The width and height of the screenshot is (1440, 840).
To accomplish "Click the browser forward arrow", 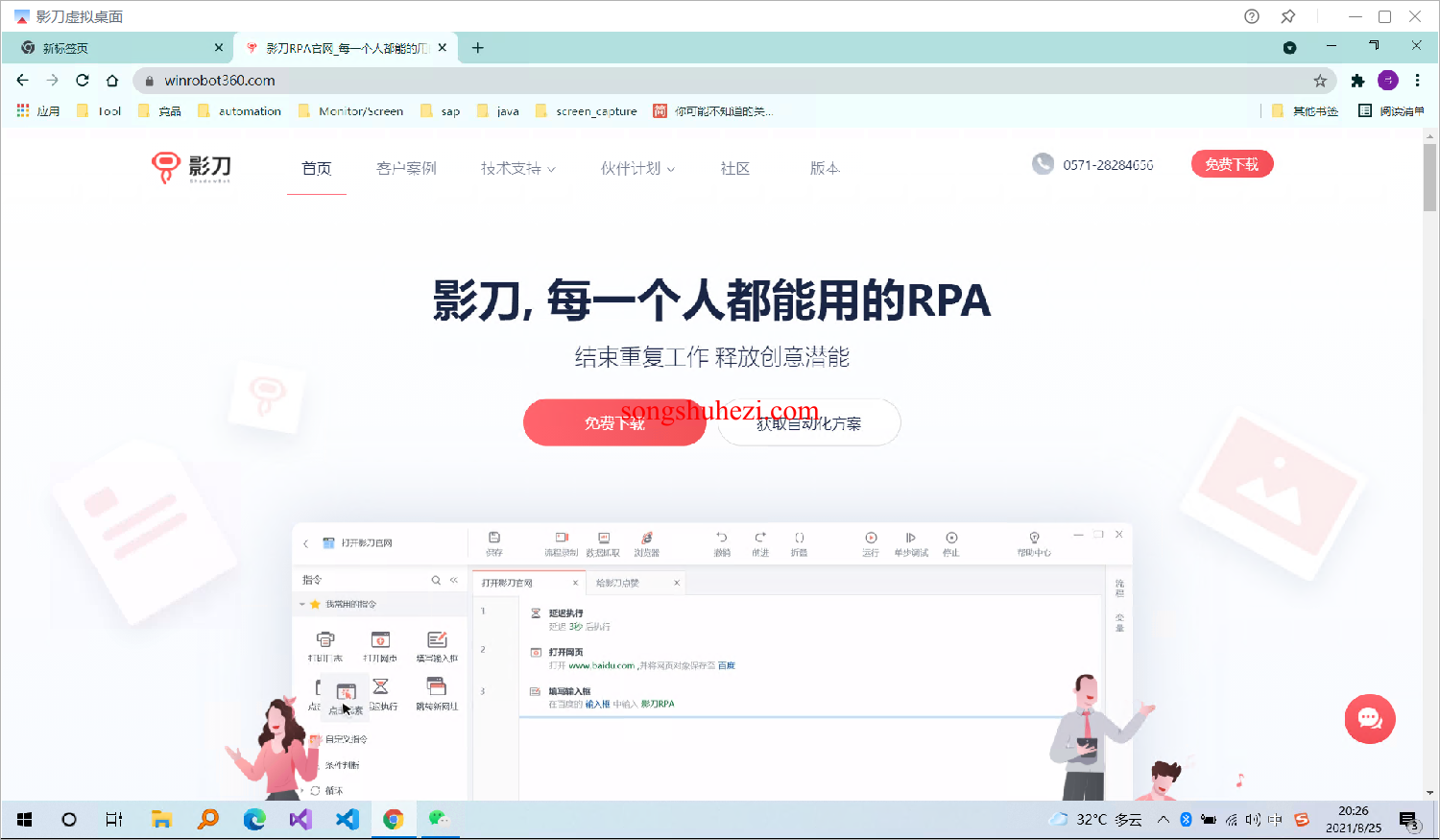I will (x=53, y=81).
